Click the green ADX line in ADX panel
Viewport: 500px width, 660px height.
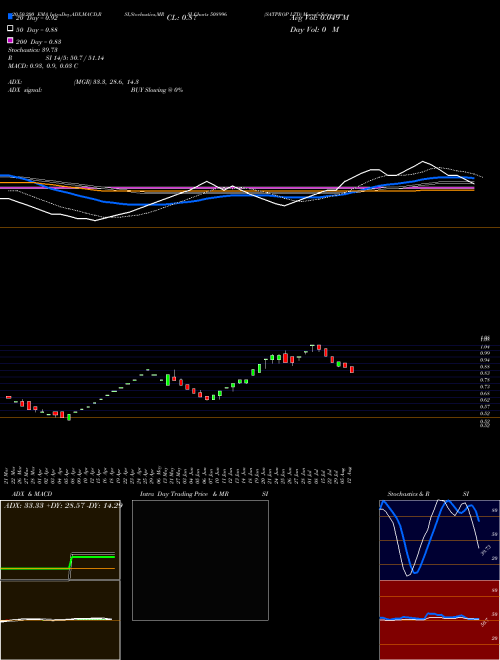point(93,556)
